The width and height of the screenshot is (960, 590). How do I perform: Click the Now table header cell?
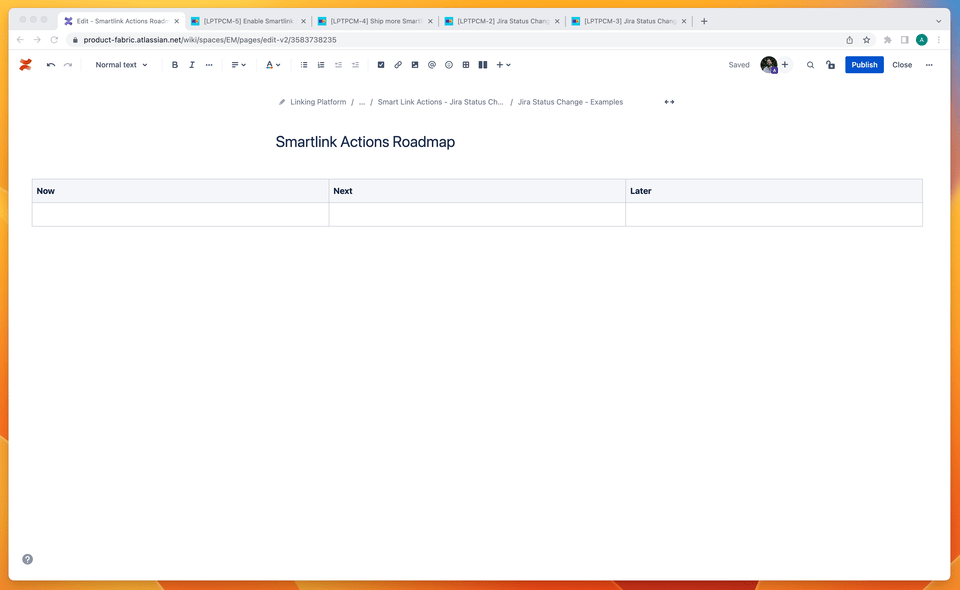181,191
